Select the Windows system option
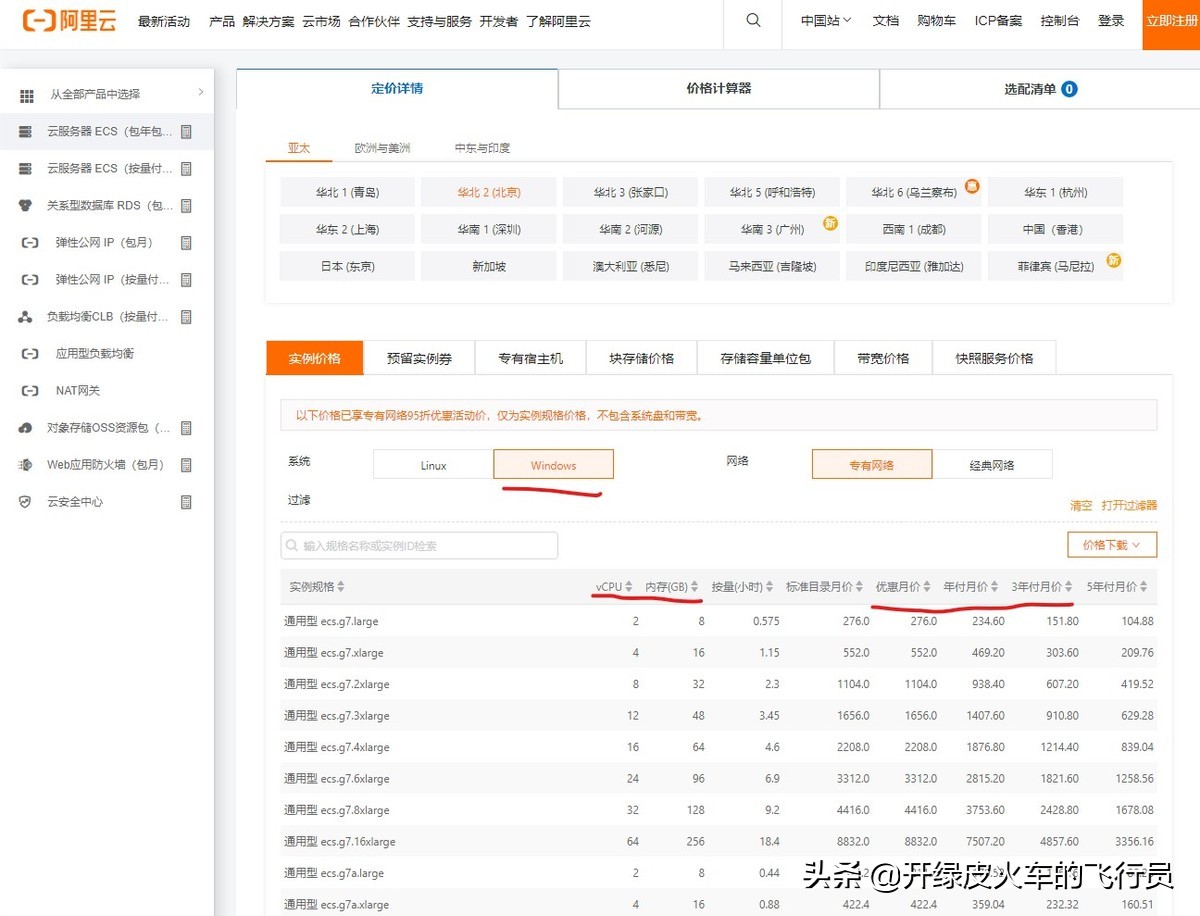 553,464
